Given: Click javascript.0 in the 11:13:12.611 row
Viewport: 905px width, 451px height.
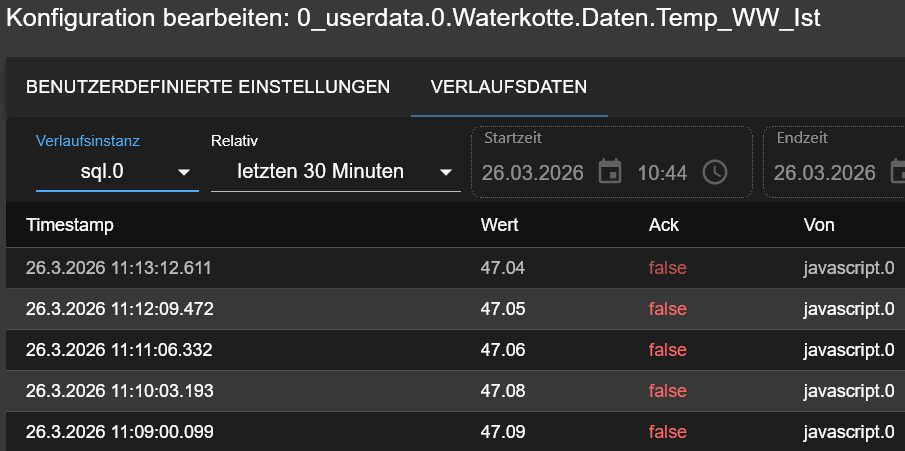Looking at the screenshot, I should pos(848,268).
